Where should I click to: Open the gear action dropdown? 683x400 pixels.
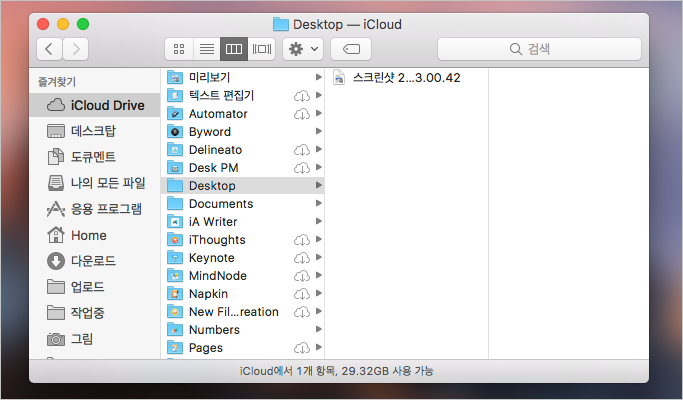tap(303, 49)
